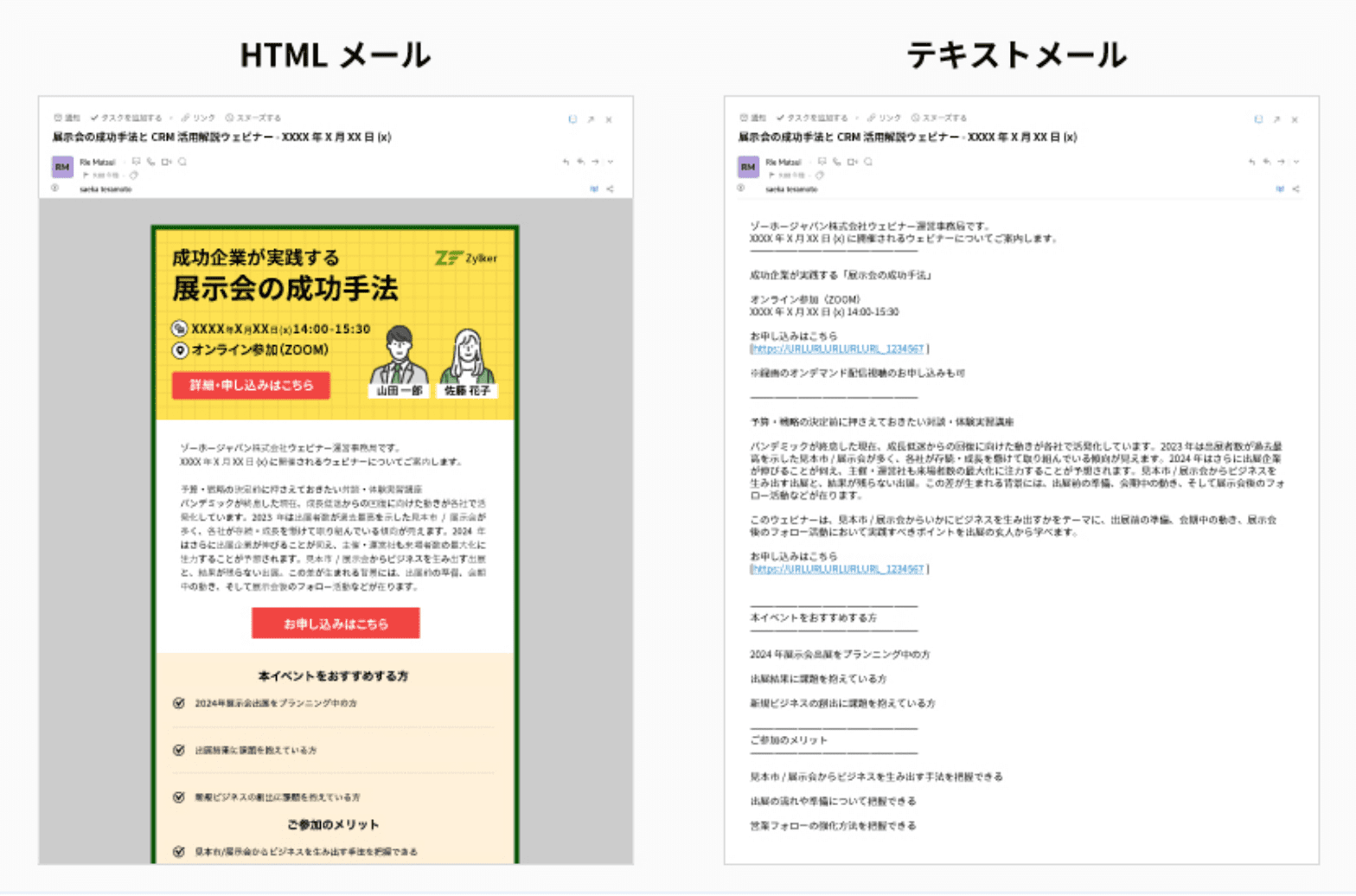This screenshot has height=896, width=1356.
Task: Click the phone call icon in text mail window
Action: coord(836,162)
